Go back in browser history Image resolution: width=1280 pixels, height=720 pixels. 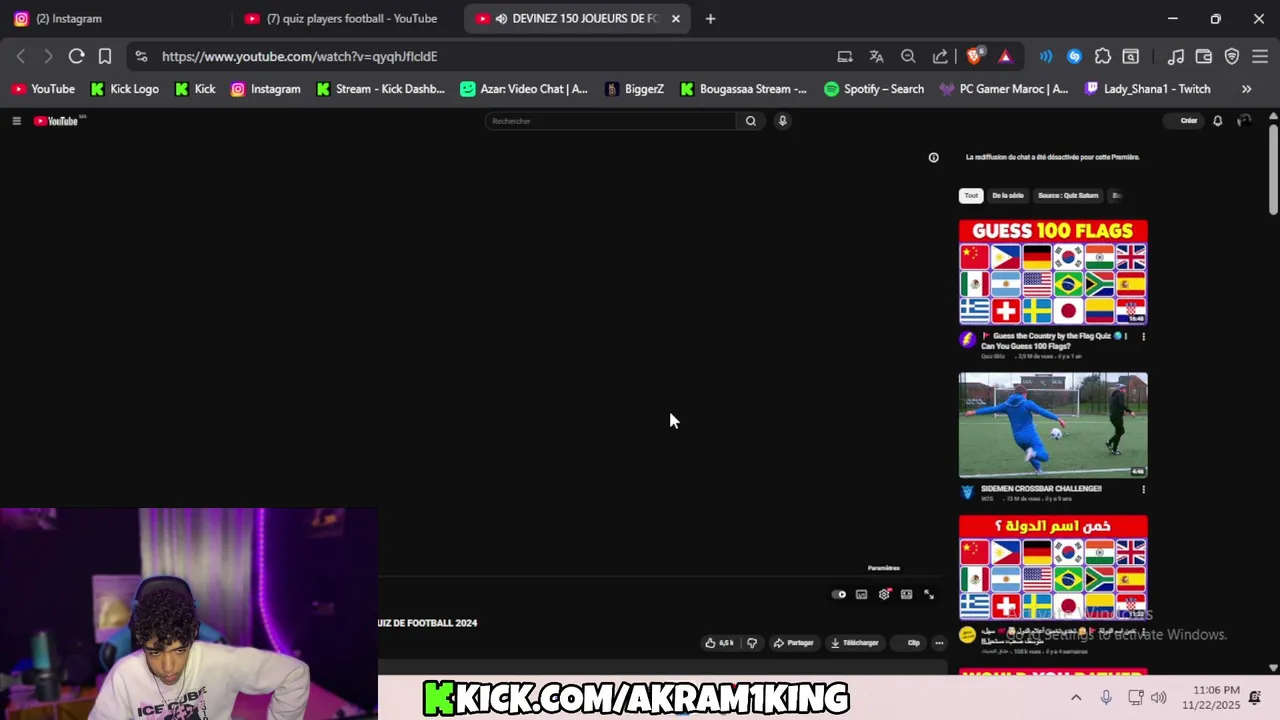pos(20,56)
